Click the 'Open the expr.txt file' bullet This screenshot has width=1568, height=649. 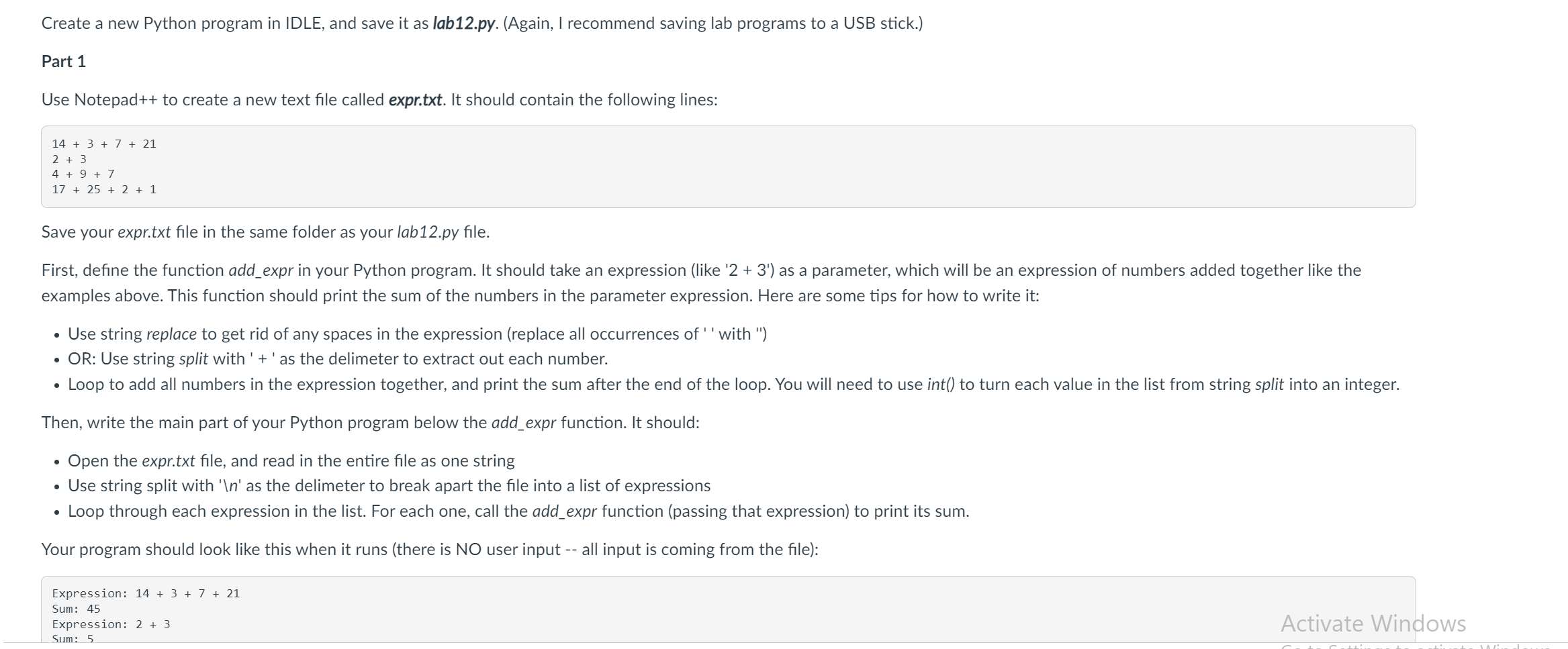[291, 461]
